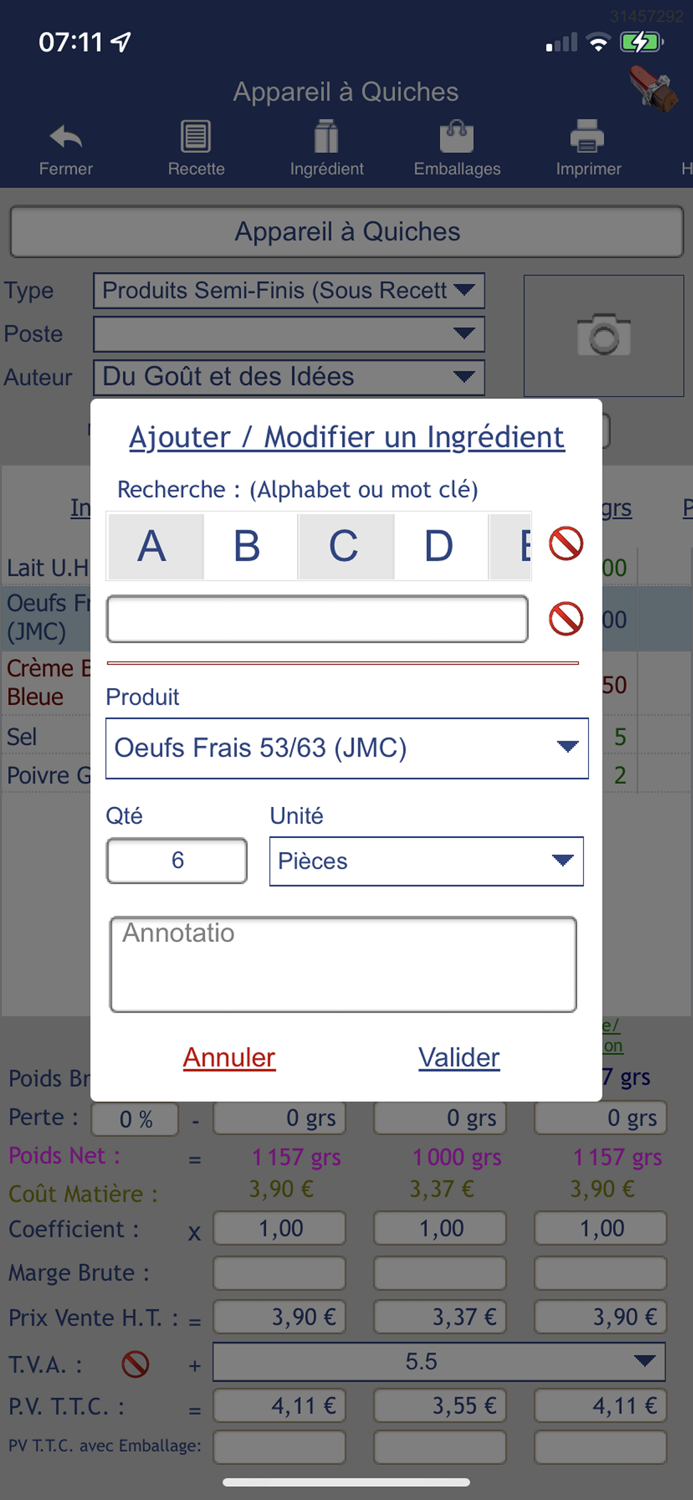Open Recette using the notepad icon
Screen dimensions: 693x1500
[x=196, y=136]
